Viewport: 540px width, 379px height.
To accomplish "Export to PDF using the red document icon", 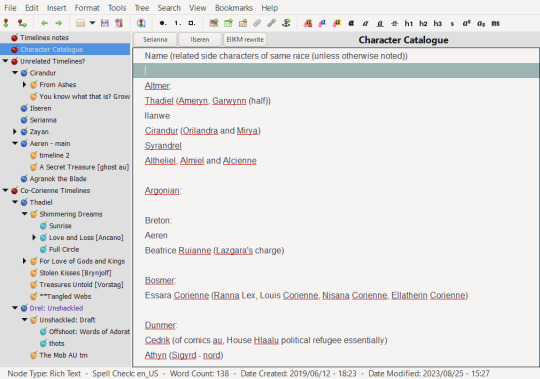I will 119,23.
